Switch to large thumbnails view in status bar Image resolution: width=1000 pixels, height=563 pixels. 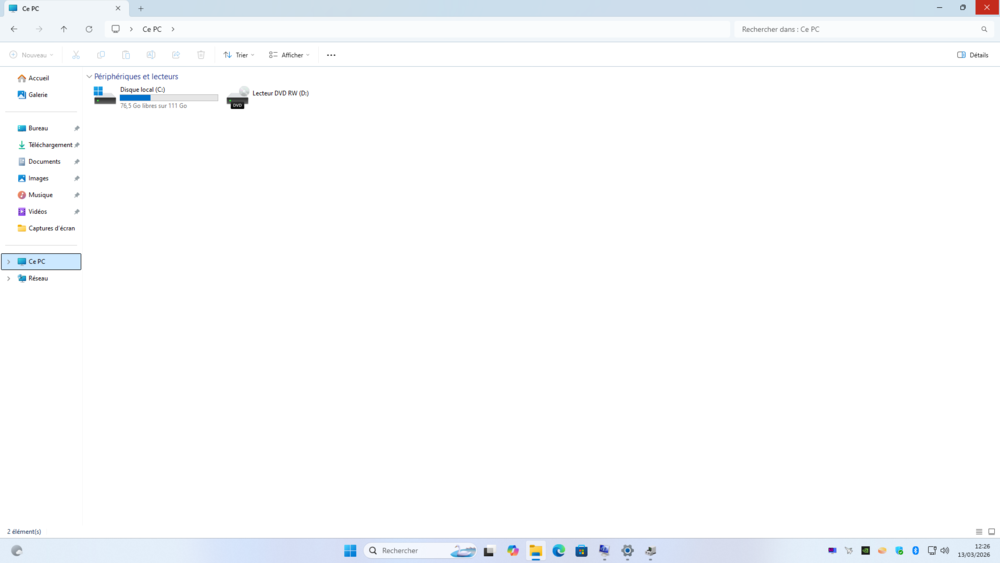point(991,532)
